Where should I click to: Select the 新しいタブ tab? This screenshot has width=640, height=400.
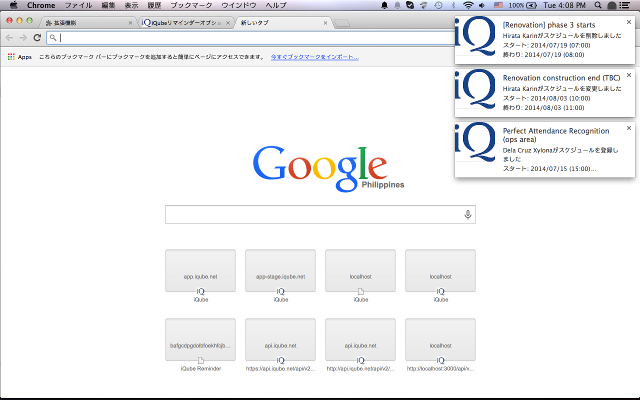(282, 23)
